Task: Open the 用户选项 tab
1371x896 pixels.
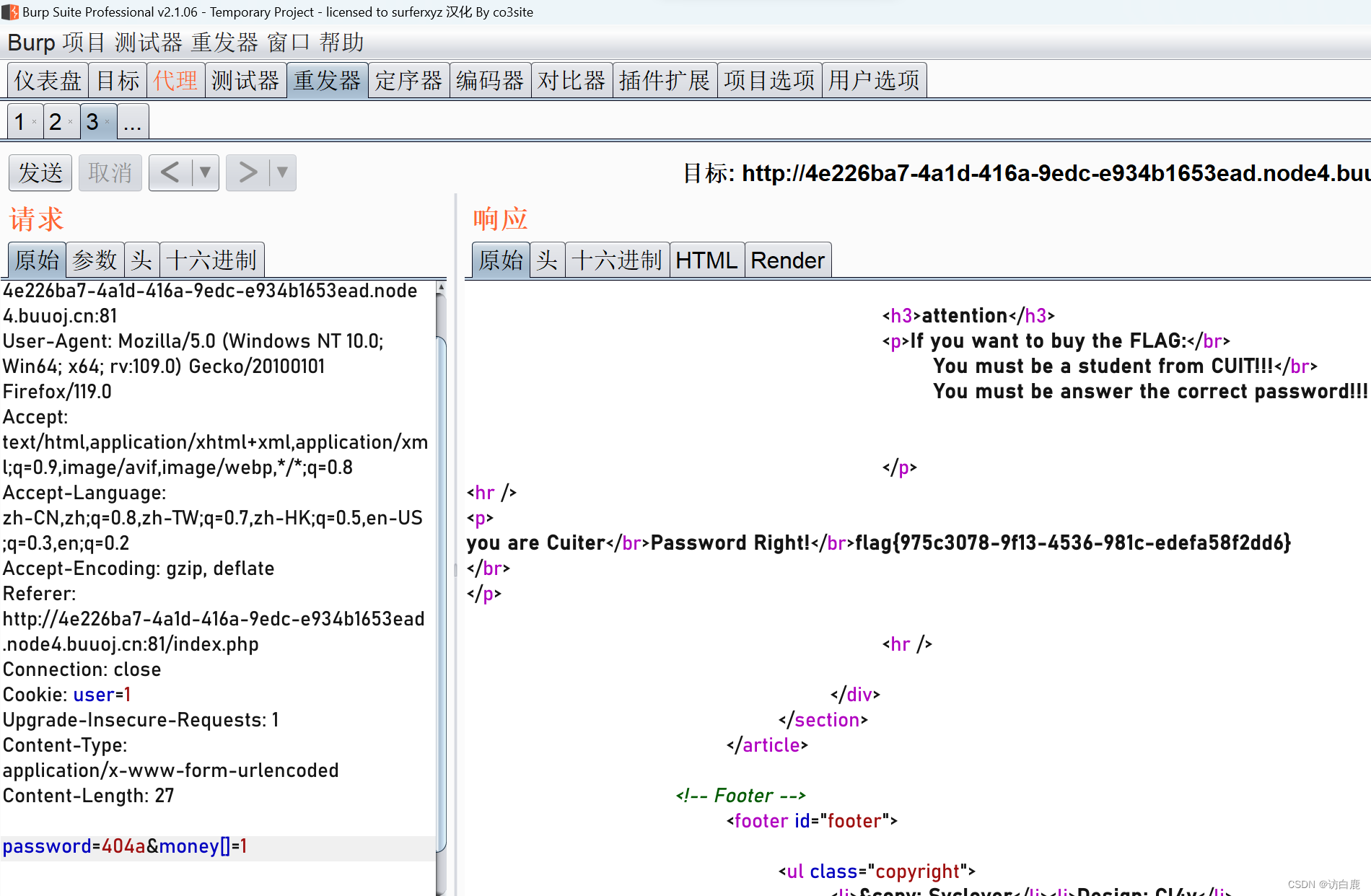Action: [x=874, y=80]
